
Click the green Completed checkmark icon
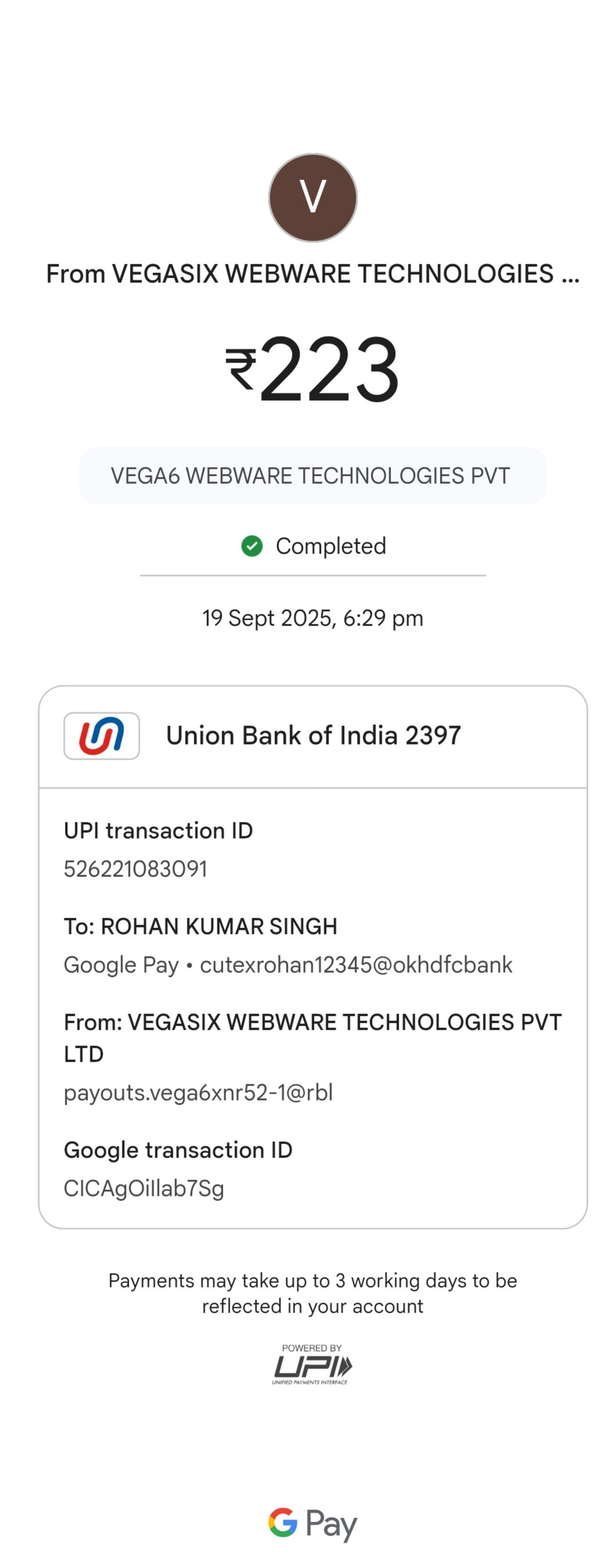coord(252,546)
